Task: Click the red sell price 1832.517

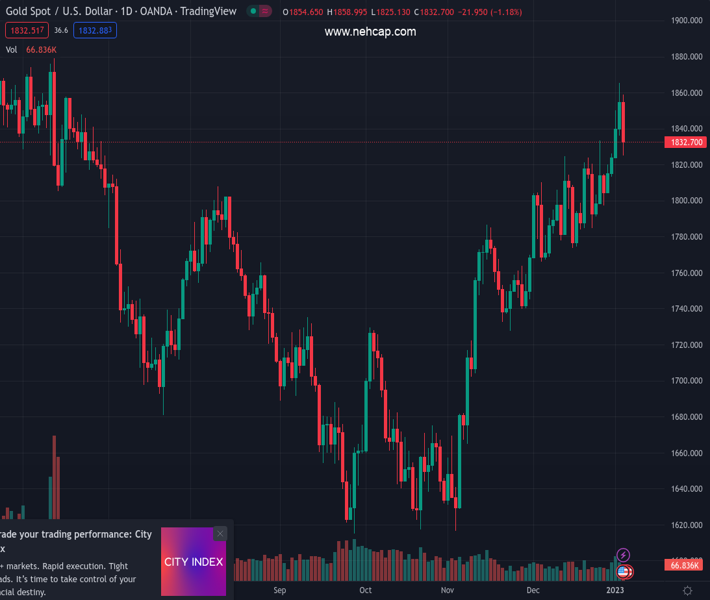Action: coord(26,31)
